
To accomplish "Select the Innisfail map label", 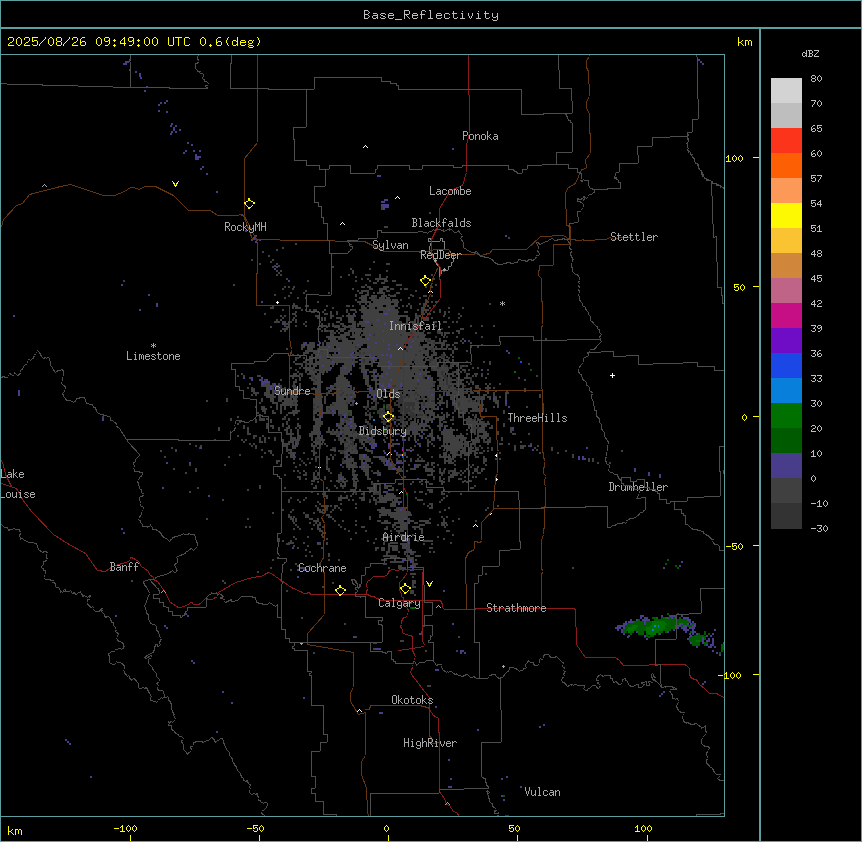I will click(x=415, y=326).
